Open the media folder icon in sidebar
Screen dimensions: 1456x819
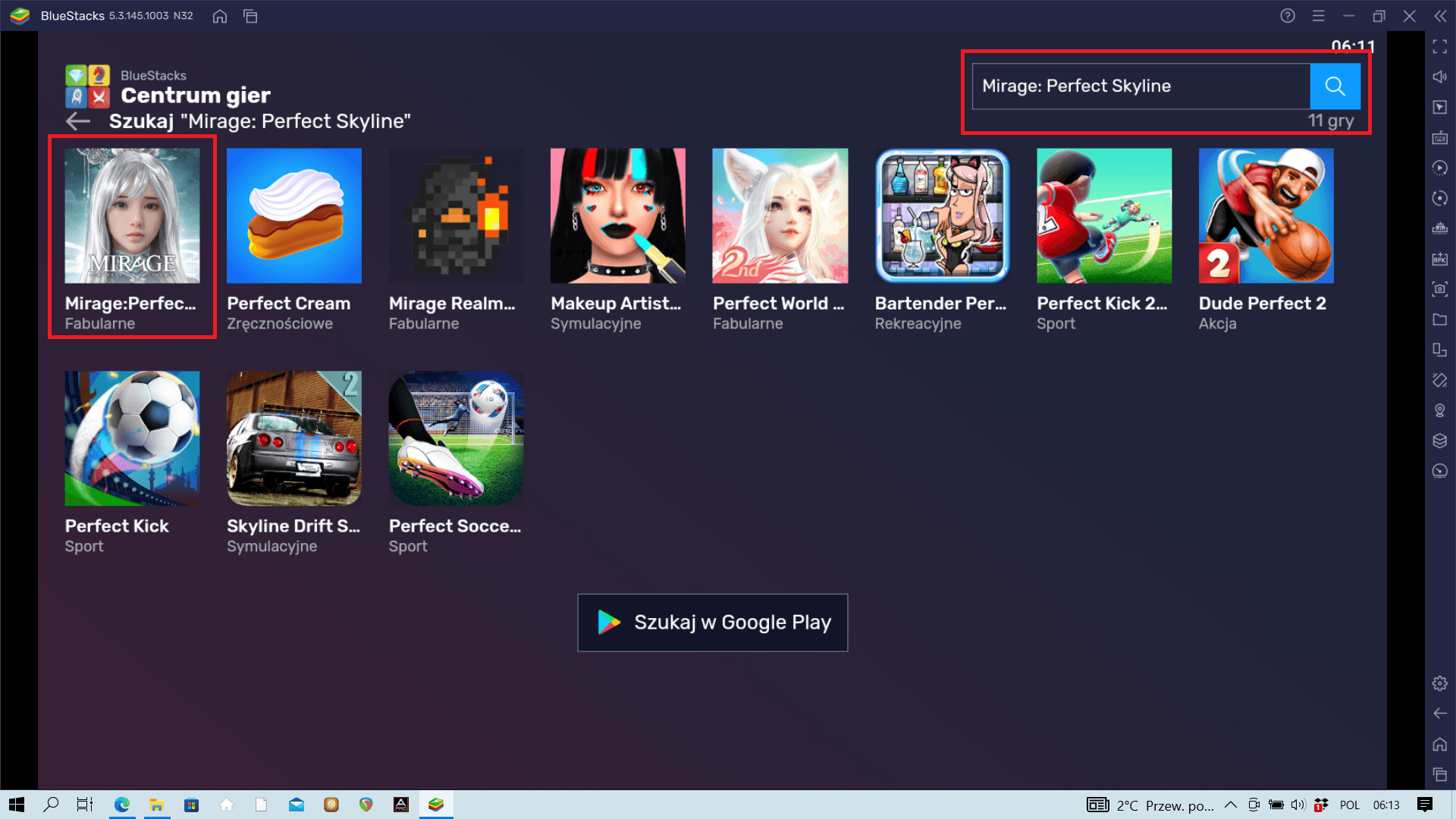1440,319
